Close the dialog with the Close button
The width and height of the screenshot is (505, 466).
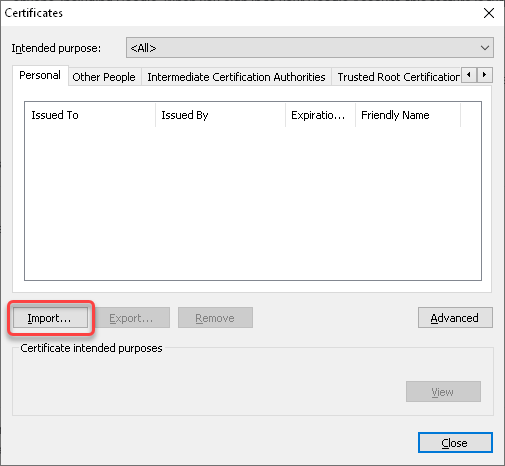pyautogui.click(x=455, y=443)
